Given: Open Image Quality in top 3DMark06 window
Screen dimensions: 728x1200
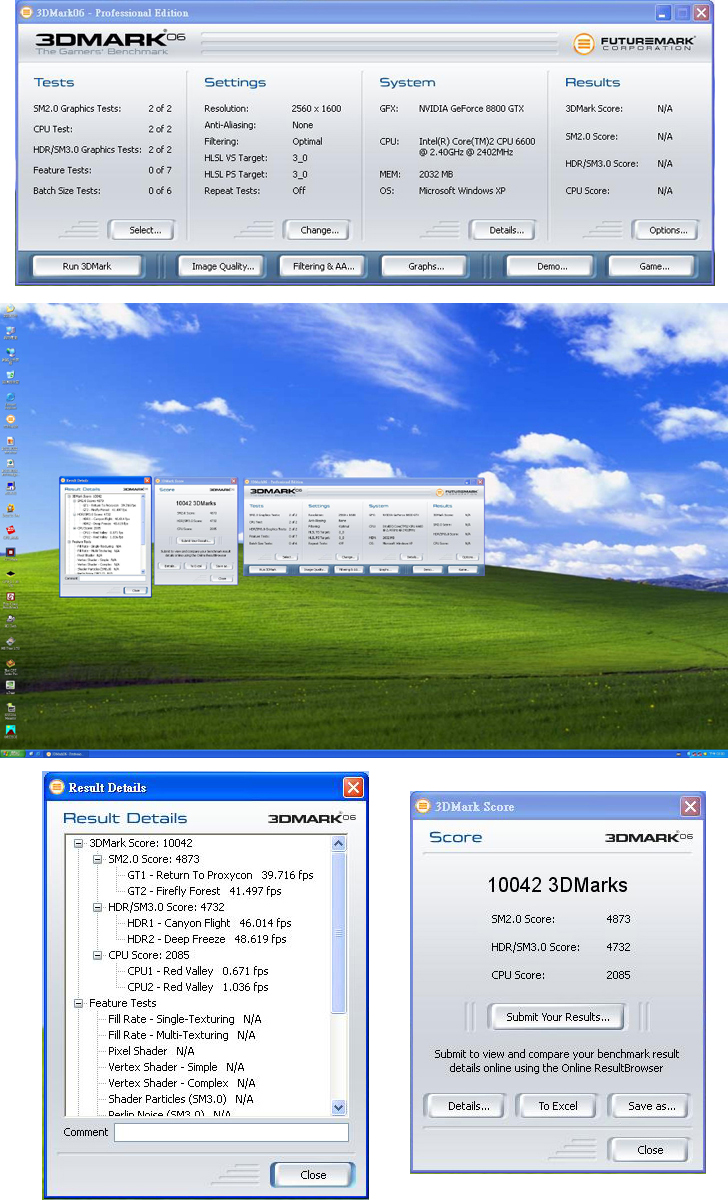Looking at the screenshot, I should (x=222, y=267).
